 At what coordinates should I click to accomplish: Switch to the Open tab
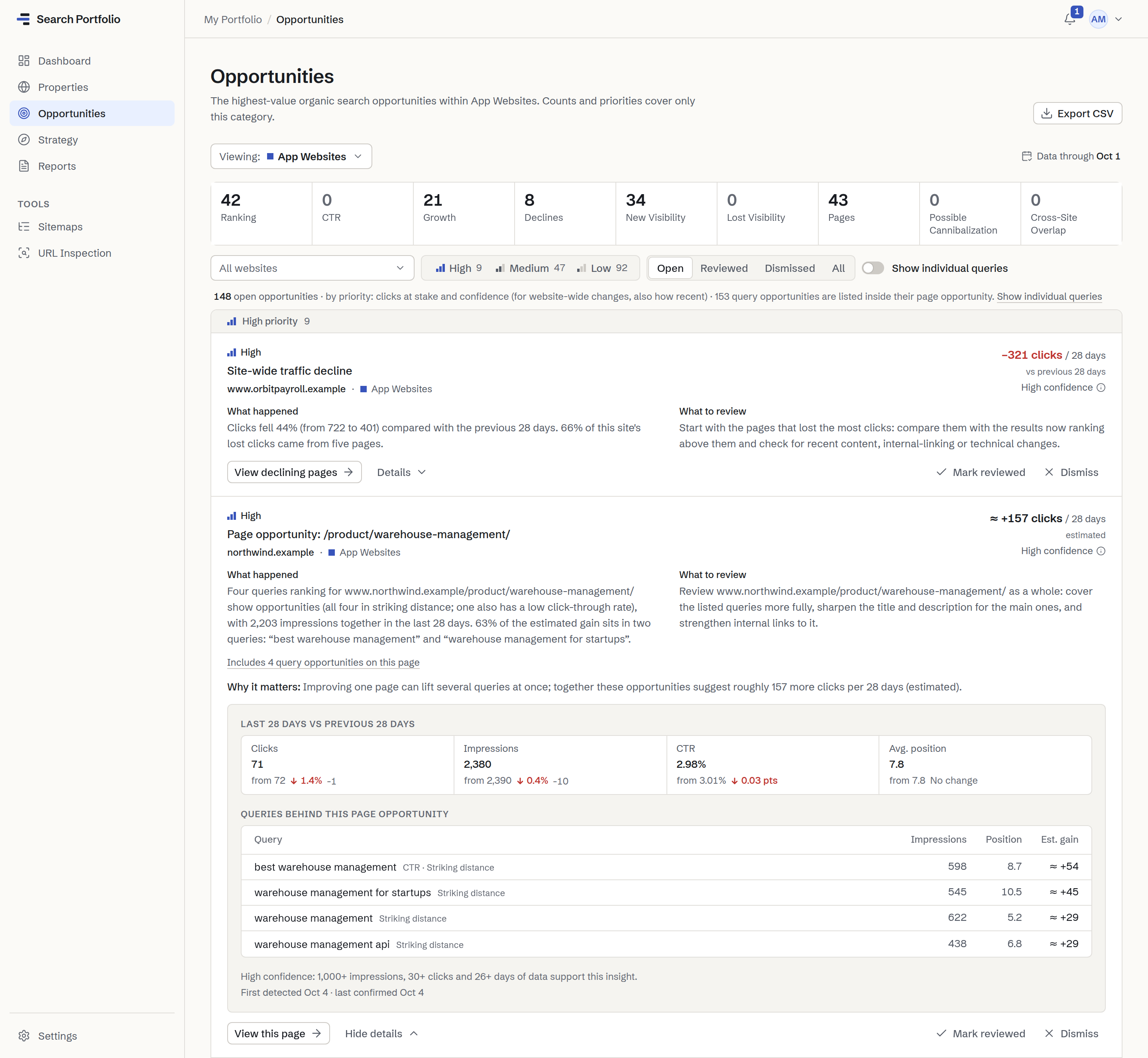pyautogui.click(x=670, y=268)
